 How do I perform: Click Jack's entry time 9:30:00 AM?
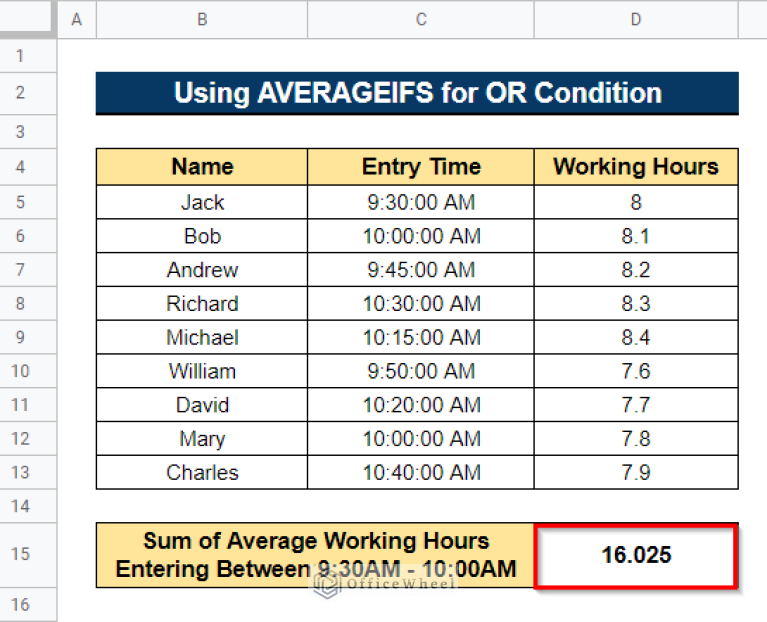coord(421,202)
